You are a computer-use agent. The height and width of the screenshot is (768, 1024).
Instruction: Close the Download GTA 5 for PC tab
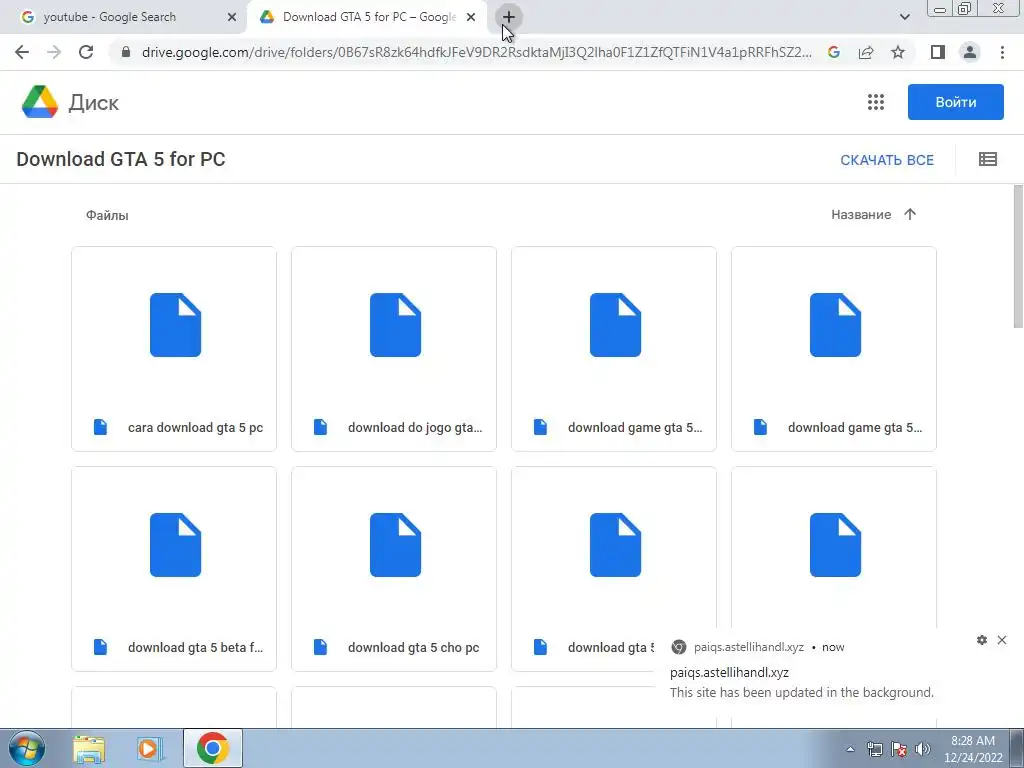click(x=470, y=17)
